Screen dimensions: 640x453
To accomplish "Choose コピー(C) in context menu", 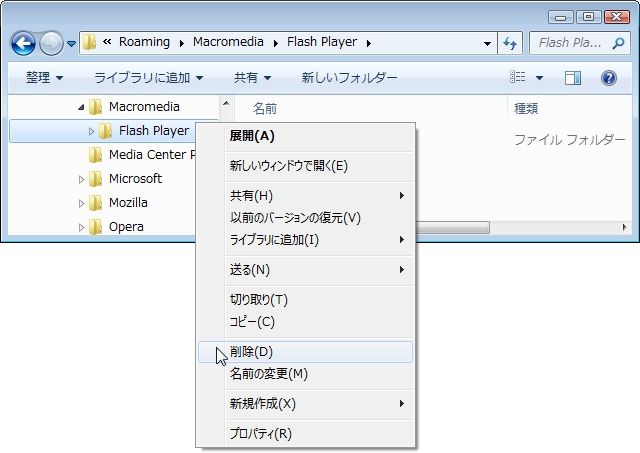I will pos(305,322).
